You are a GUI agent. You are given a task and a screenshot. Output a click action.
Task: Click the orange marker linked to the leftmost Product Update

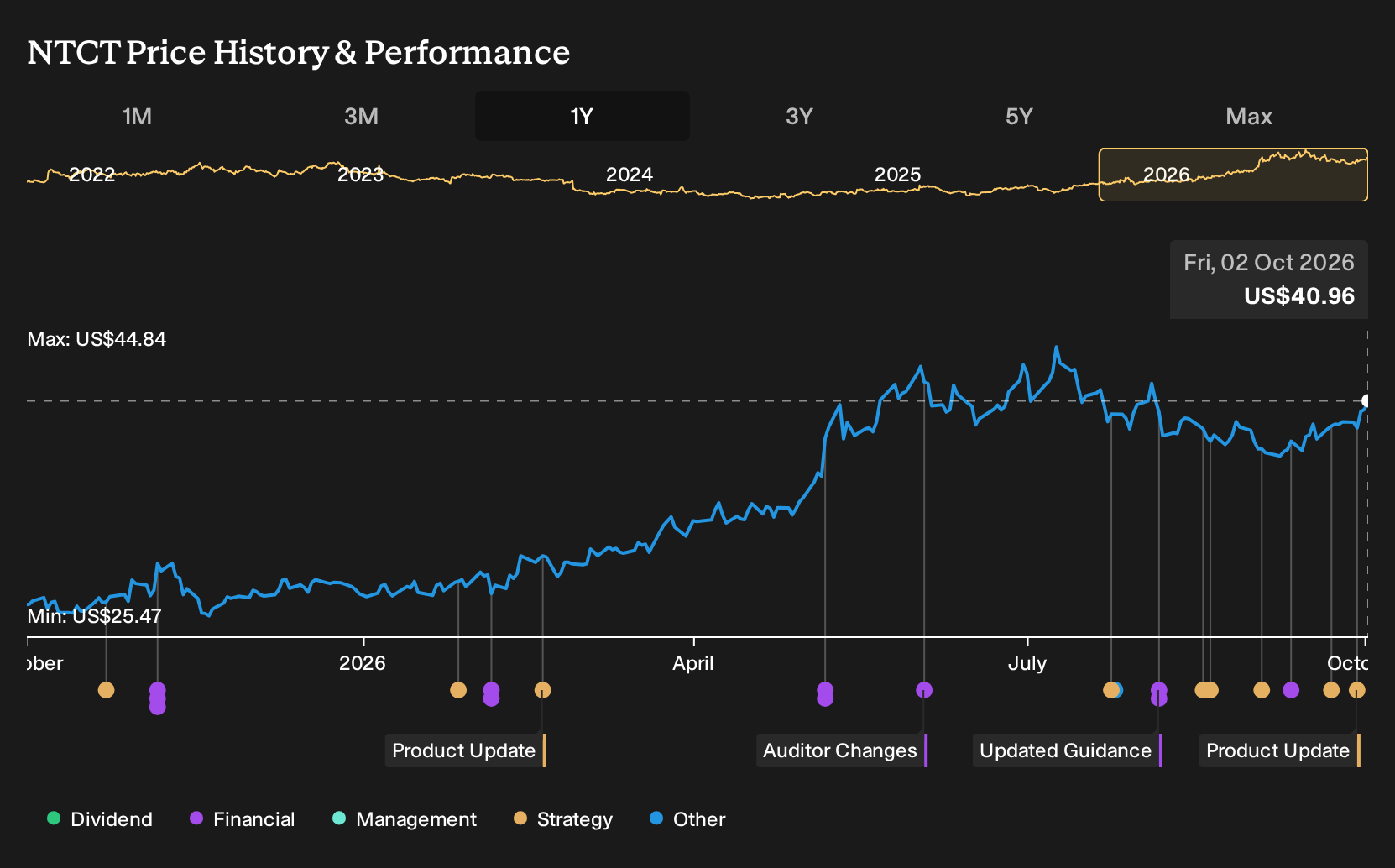pos(543,690)
